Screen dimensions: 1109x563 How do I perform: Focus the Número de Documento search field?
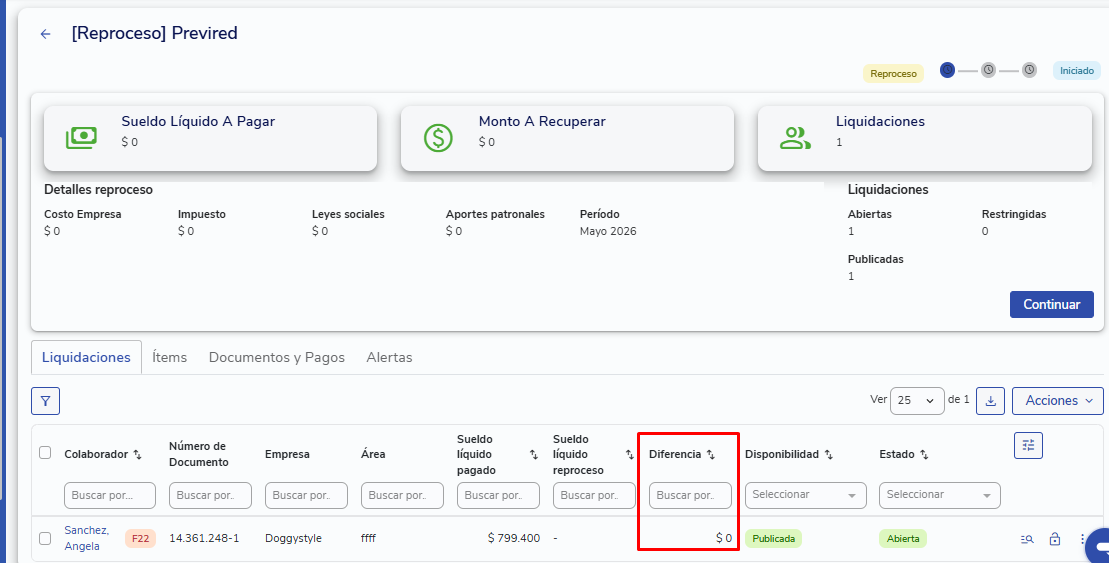pyautogui.click(x=210, y=495)
